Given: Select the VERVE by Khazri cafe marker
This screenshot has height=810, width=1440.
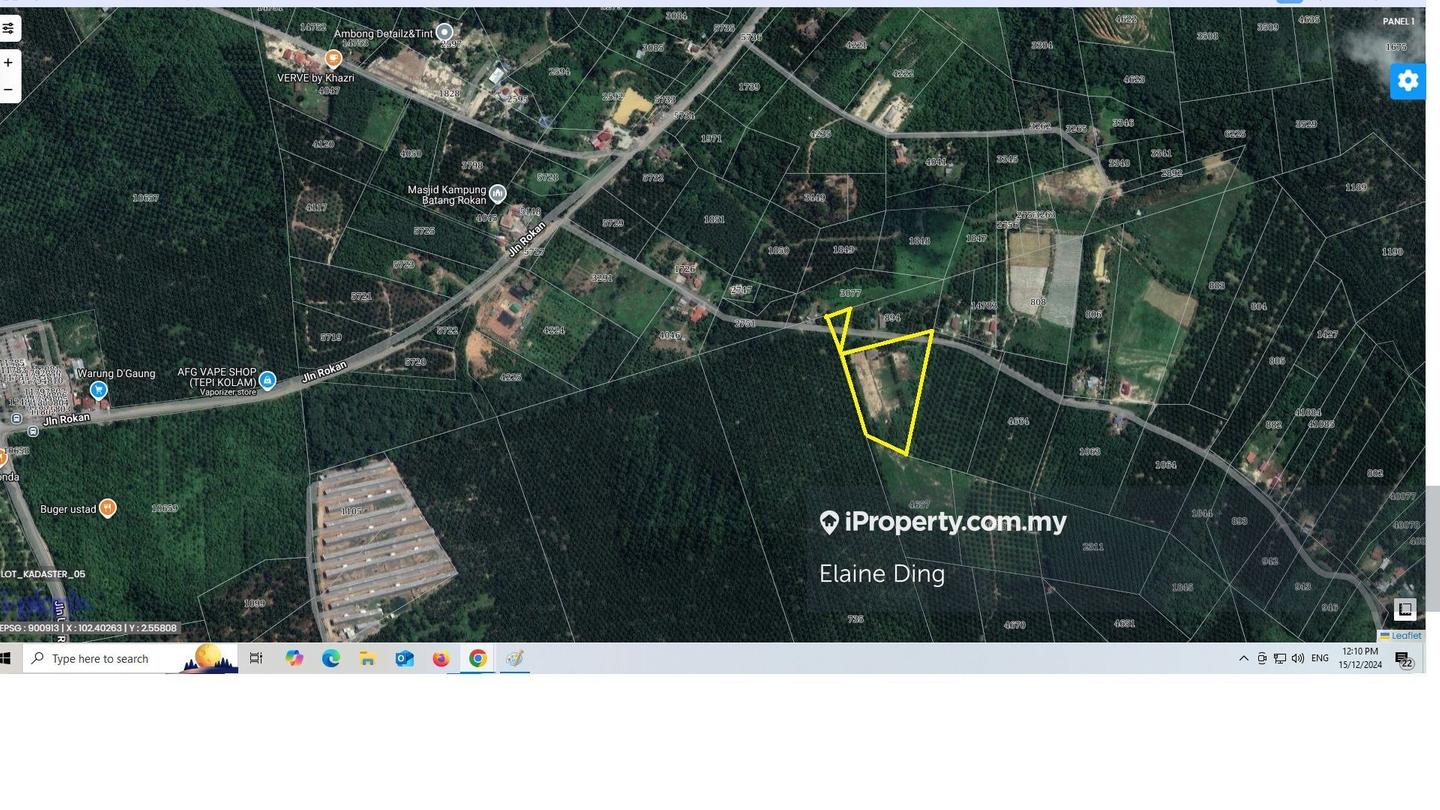Looking at the screenshot, I should [333, 59].
